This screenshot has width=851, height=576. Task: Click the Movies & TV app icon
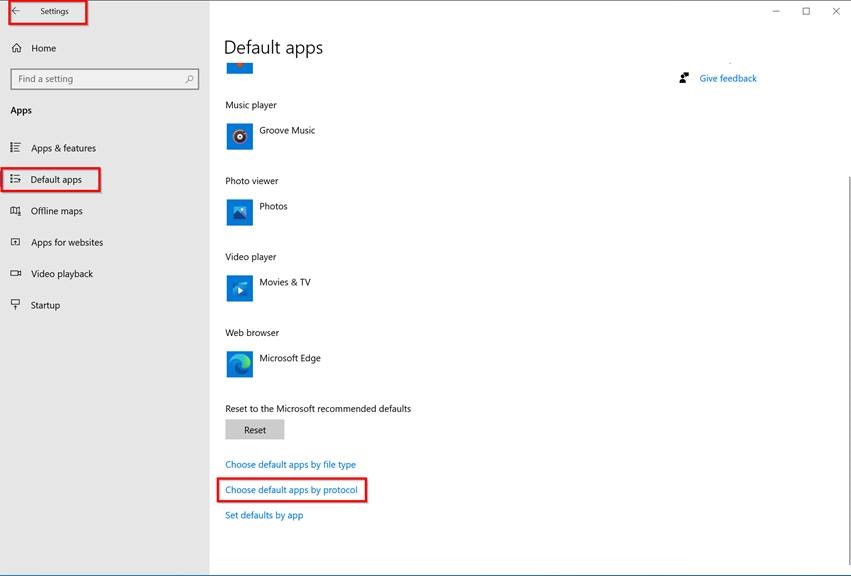pos(239,288)
